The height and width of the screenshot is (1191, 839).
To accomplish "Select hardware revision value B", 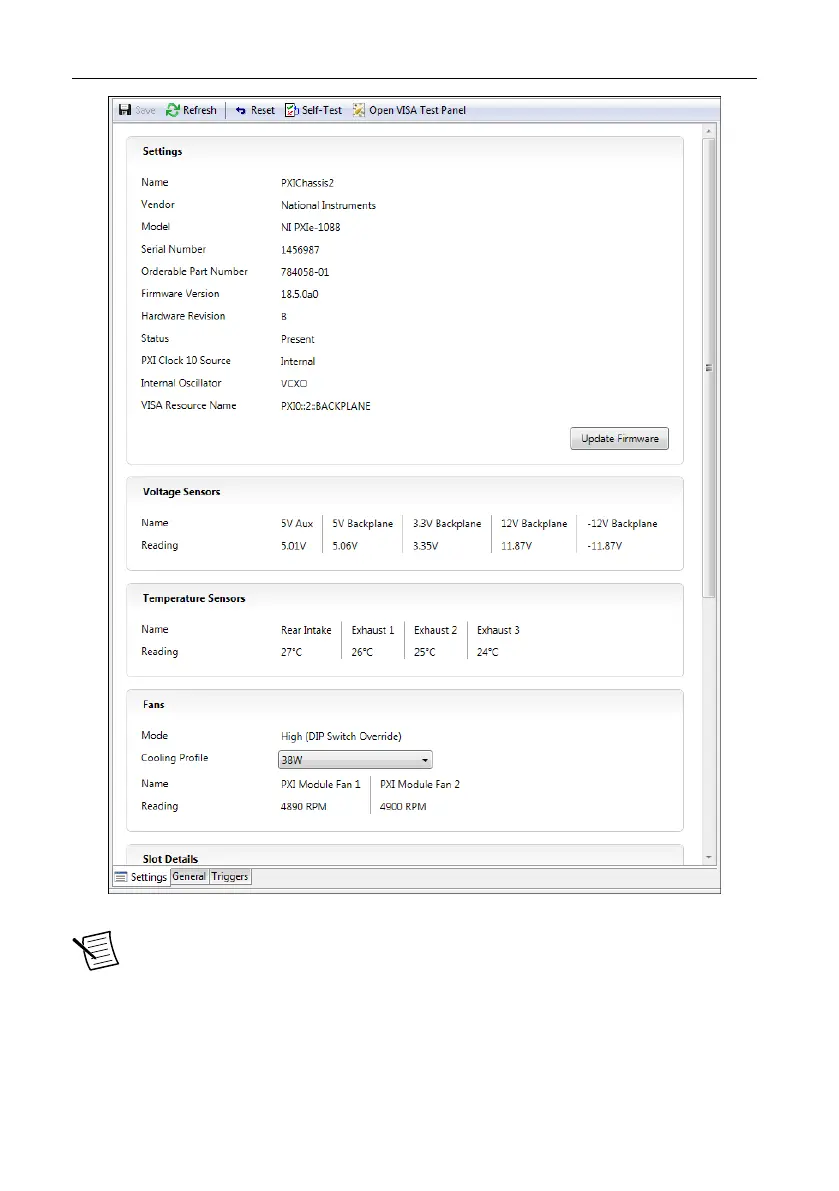I will pos(284,317).
